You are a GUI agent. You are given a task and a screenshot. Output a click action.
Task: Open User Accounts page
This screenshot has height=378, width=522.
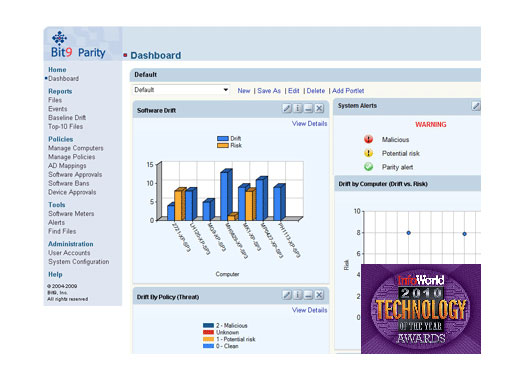pos(69,253)
